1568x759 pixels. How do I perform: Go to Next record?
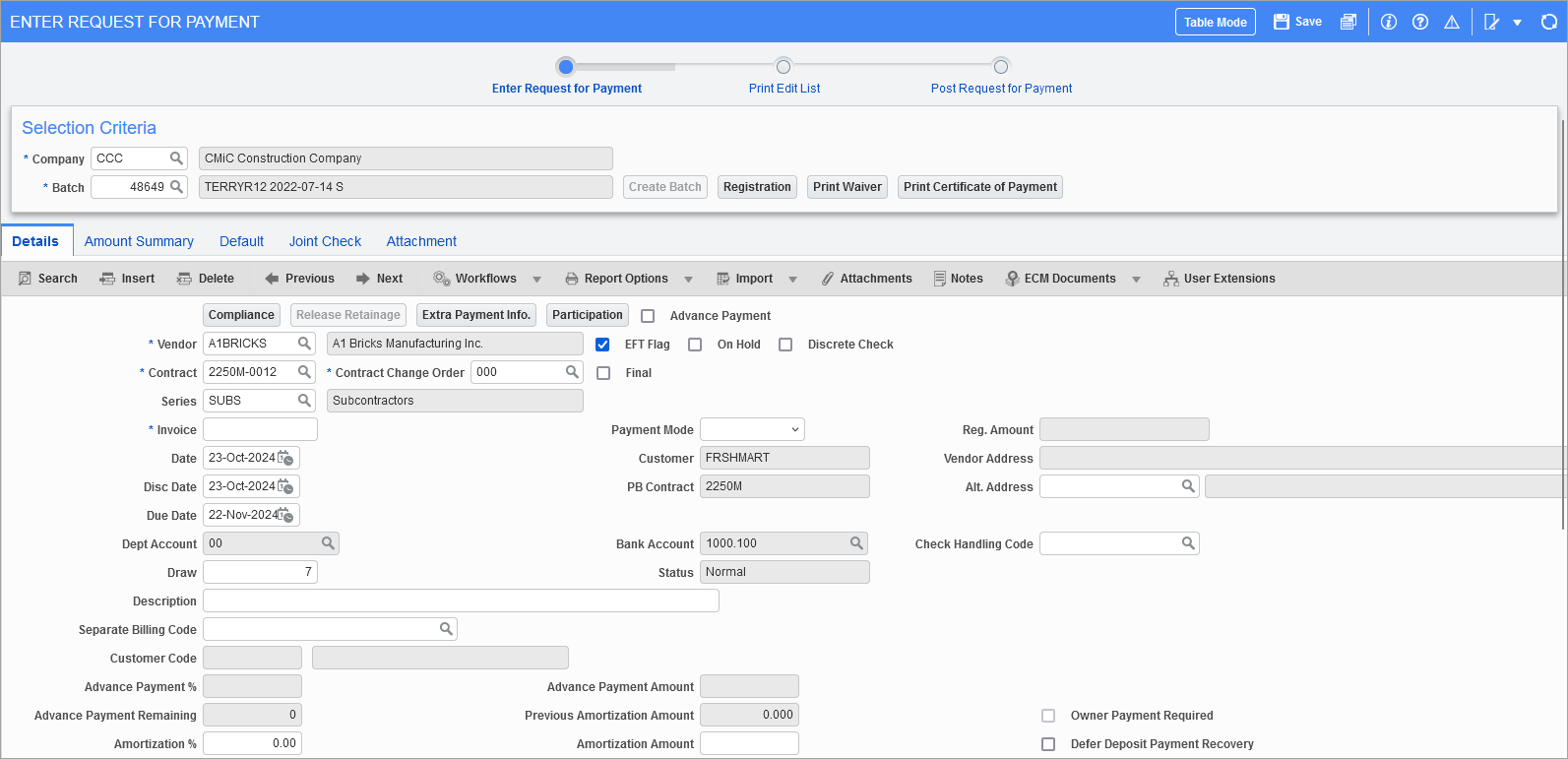(x=379, y=279)
